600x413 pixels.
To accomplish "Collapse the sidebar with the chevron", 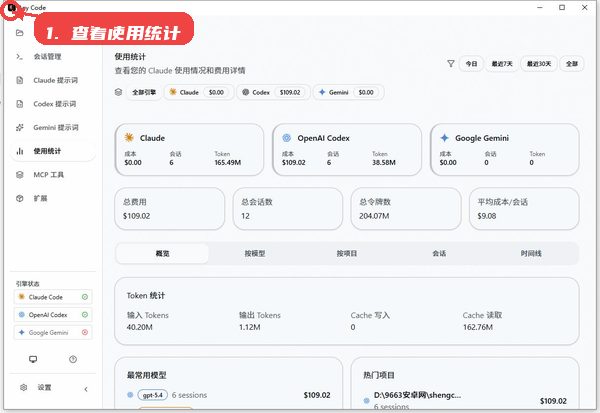I will click(x=86, y=389).
